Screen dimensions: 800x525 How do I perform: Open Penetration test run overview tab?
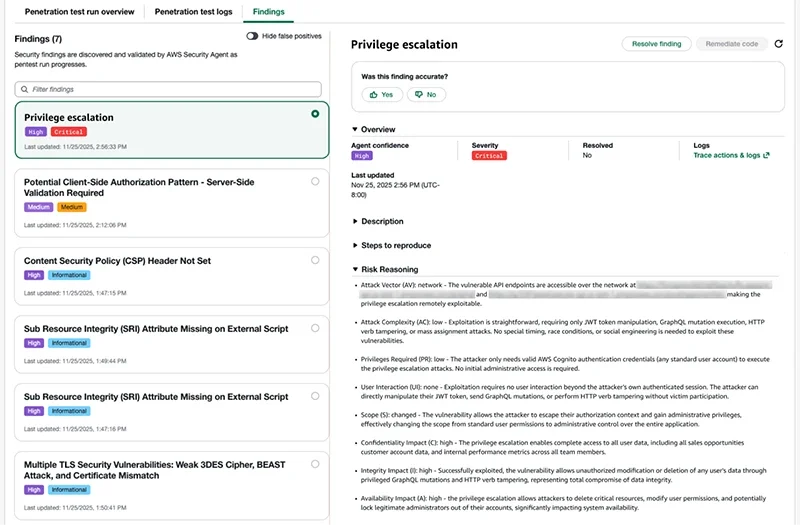click(x=79, y=12)
